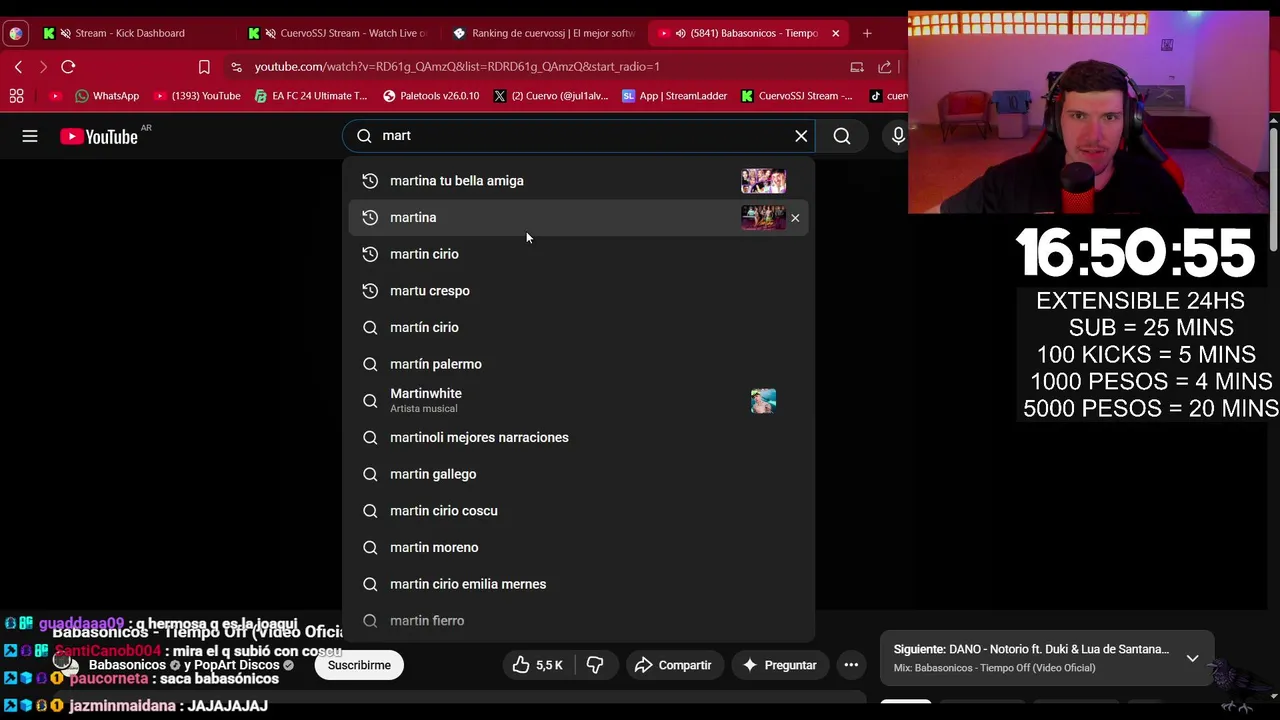The width and height of the screenshot is (1280, 720).
Task: Go forward with the browser forward arrow
Action: click(x=43, y=67)
